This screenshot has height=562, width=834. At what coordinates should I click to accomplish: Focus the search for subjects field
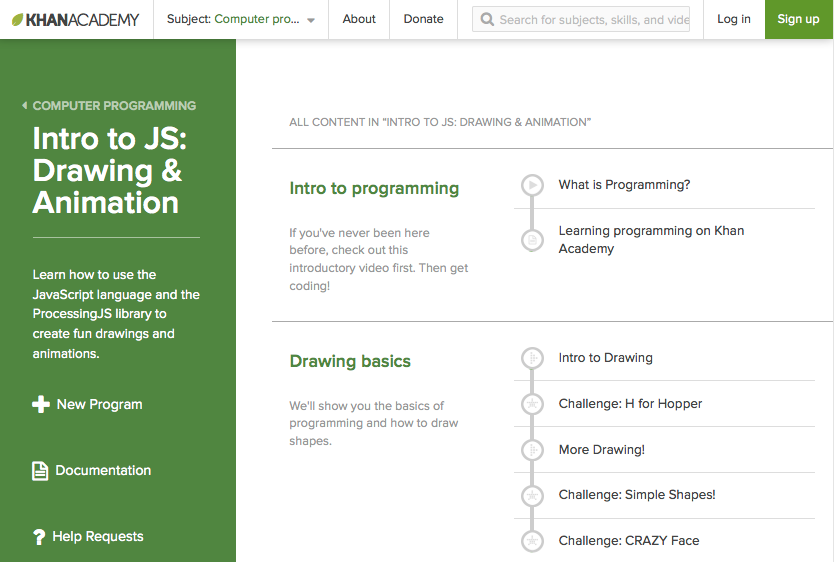[x=581, y=20]
